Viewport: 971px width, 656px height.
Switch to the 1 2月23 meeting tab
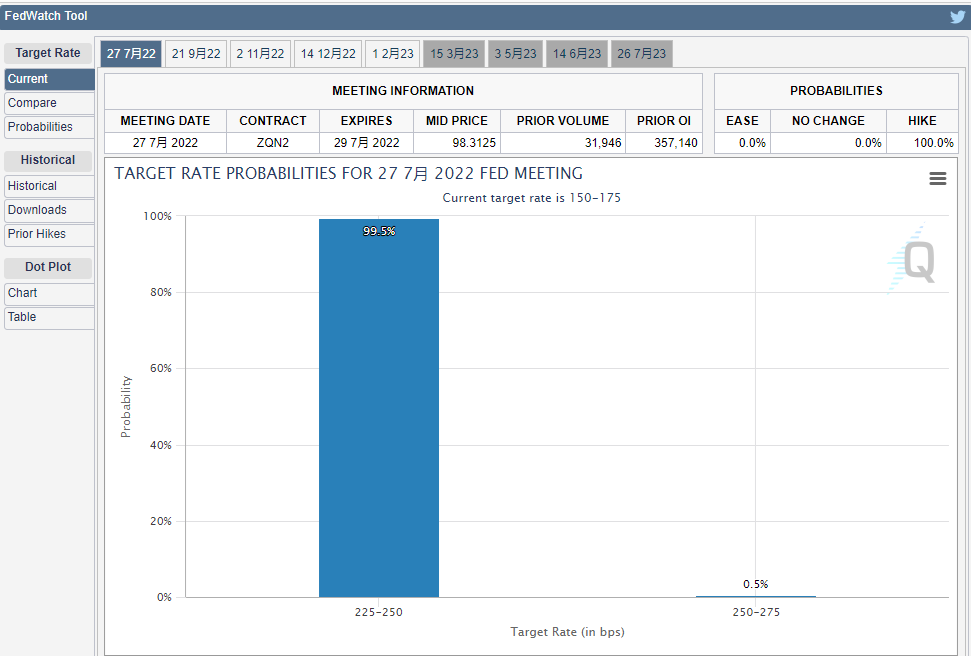tap(392, 54)
